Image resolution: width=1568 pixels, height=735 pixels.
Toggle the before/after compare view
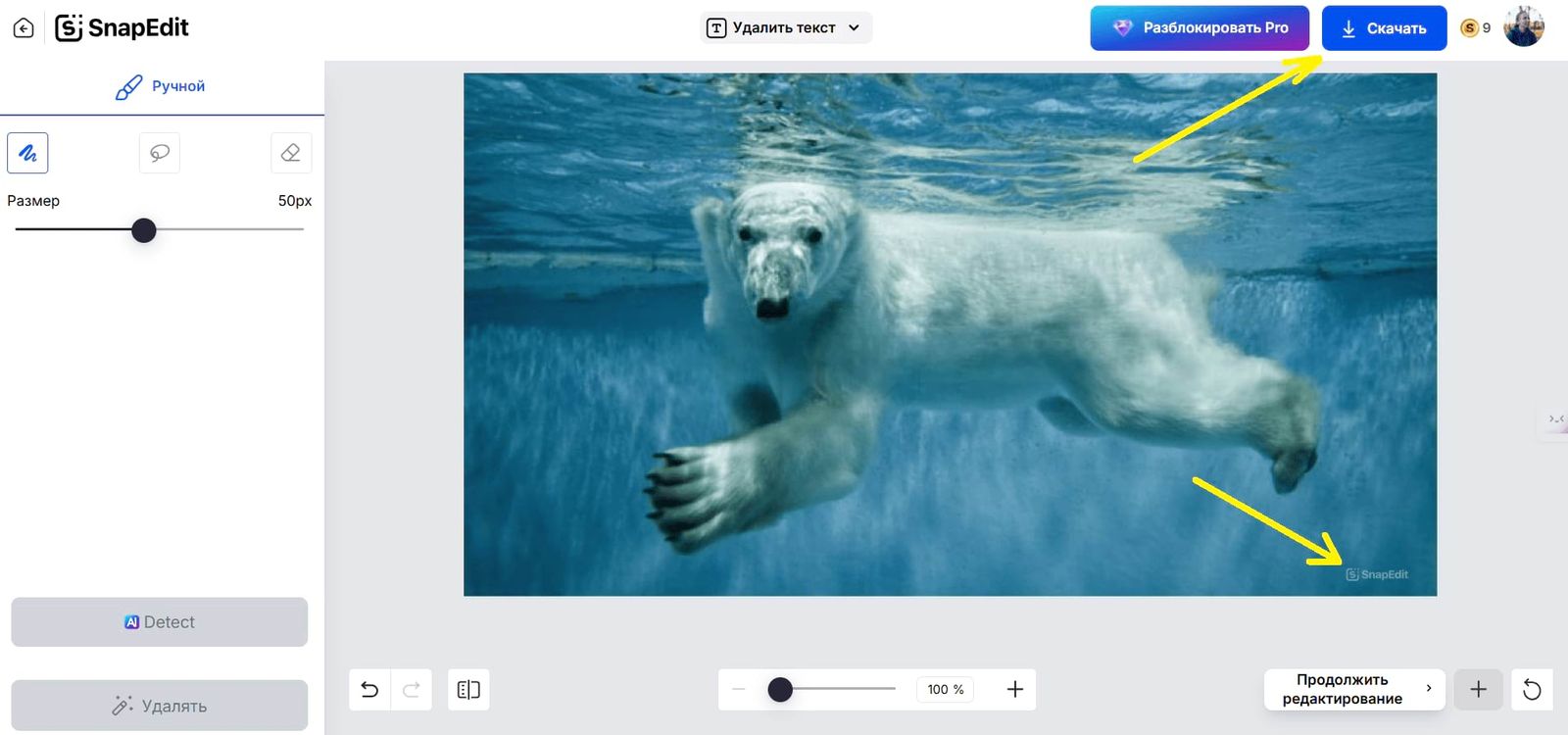tap(468, 690)
